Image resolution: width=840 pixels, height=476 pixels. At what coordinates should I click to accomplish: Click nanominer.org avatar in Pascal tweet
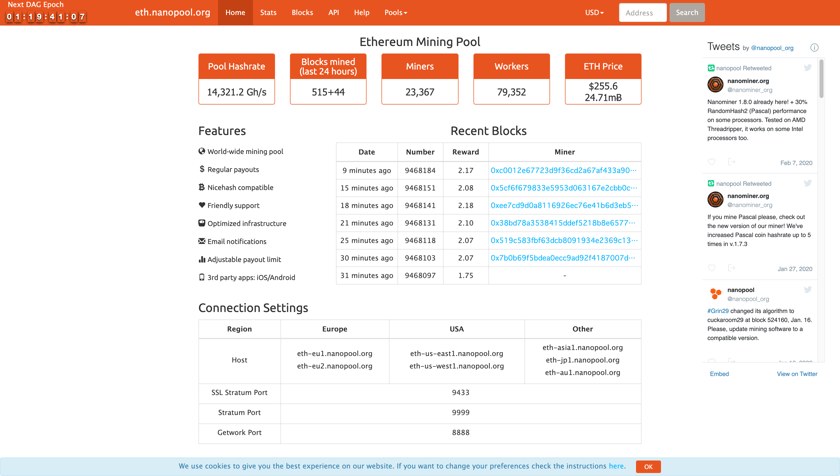click(x=715, y=200)
